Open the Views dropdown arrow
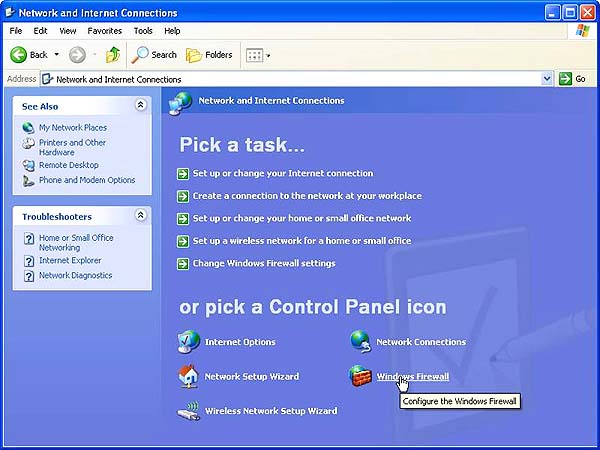 268,56
